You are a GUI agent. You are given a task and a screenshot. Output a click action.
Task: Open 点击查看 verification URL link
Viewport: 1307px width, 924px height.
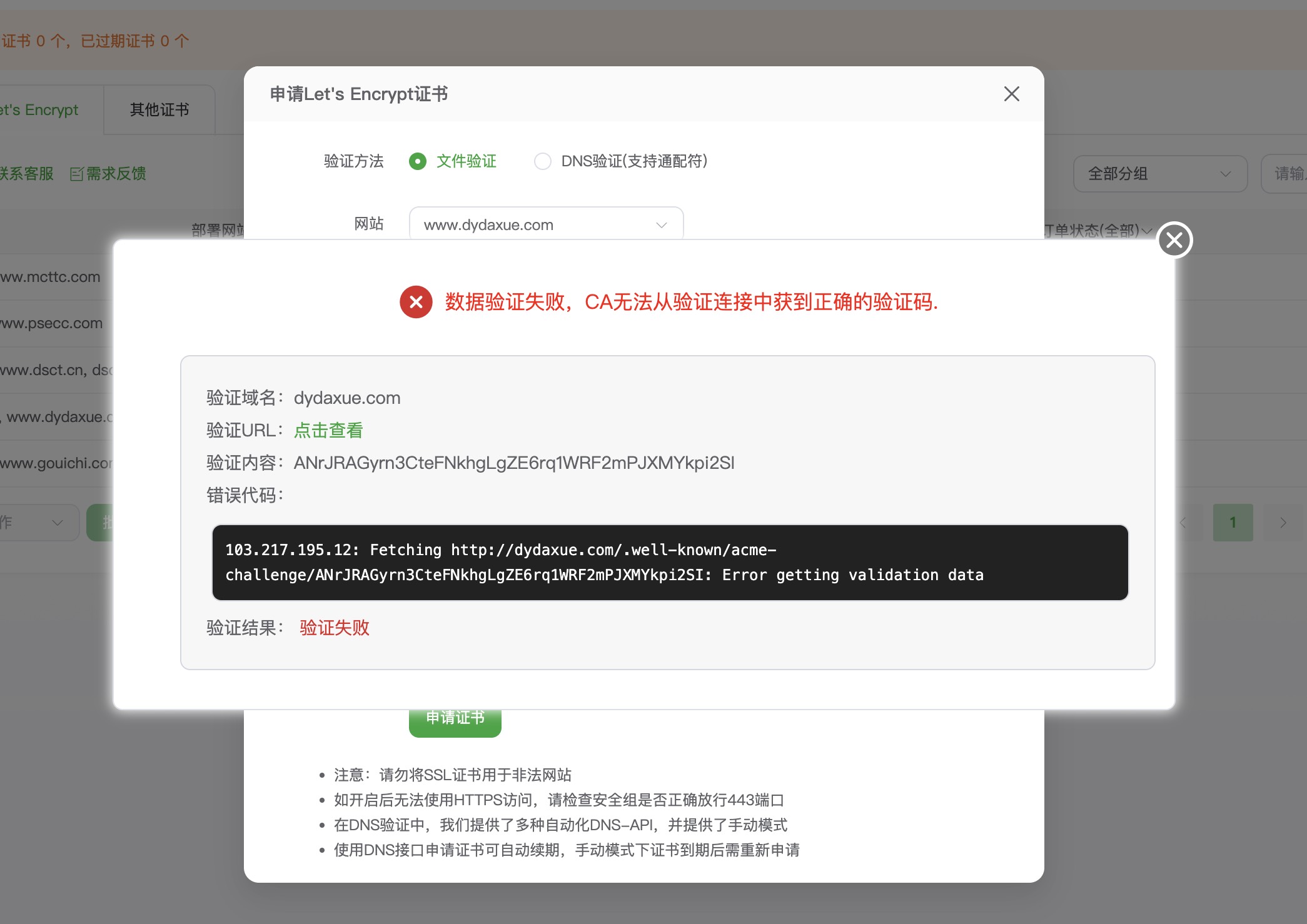(328, 430)
